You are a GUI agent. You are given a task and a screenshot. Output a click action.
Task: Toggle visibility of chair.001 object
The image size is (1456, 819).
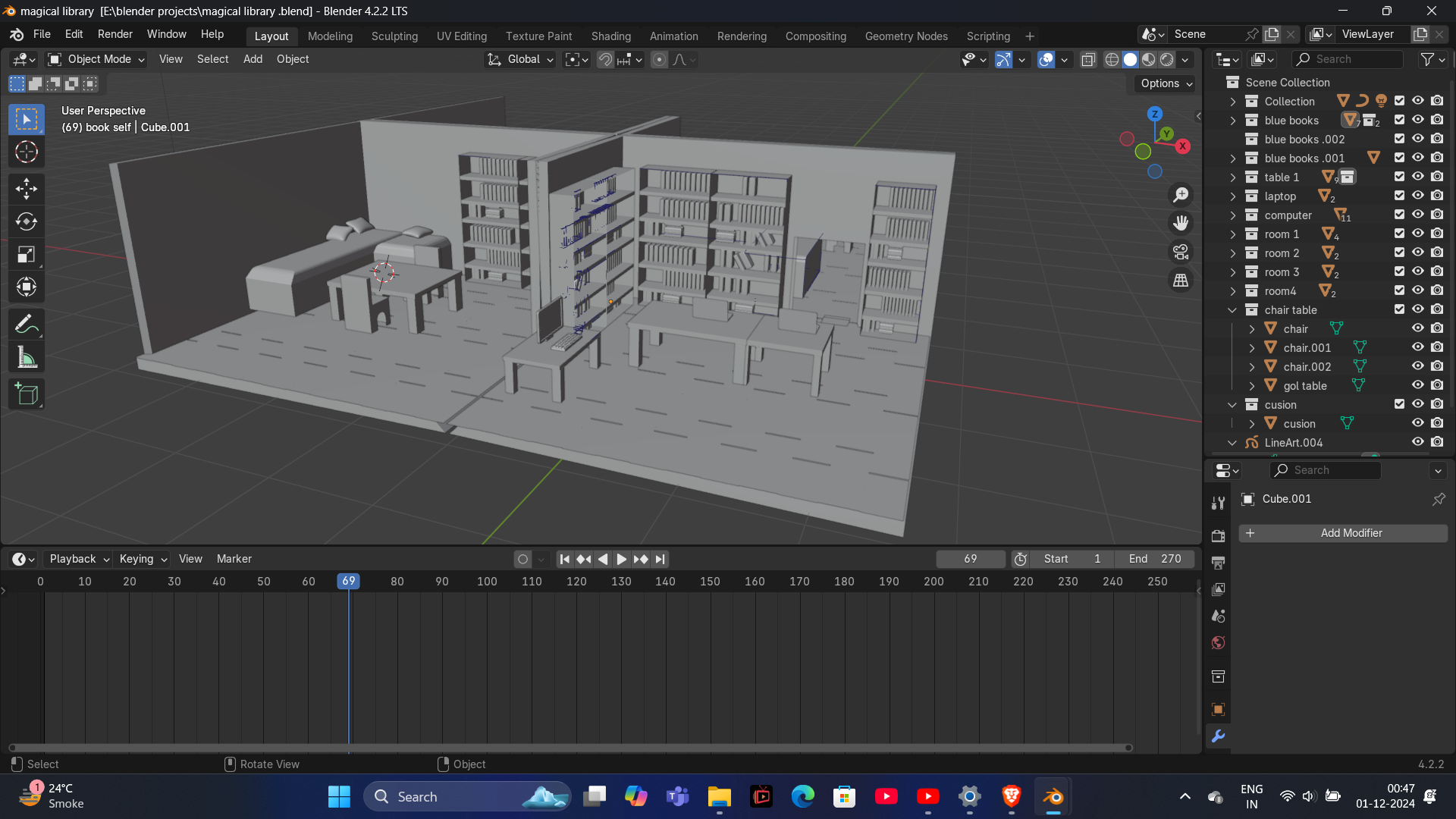(1417, 347)
